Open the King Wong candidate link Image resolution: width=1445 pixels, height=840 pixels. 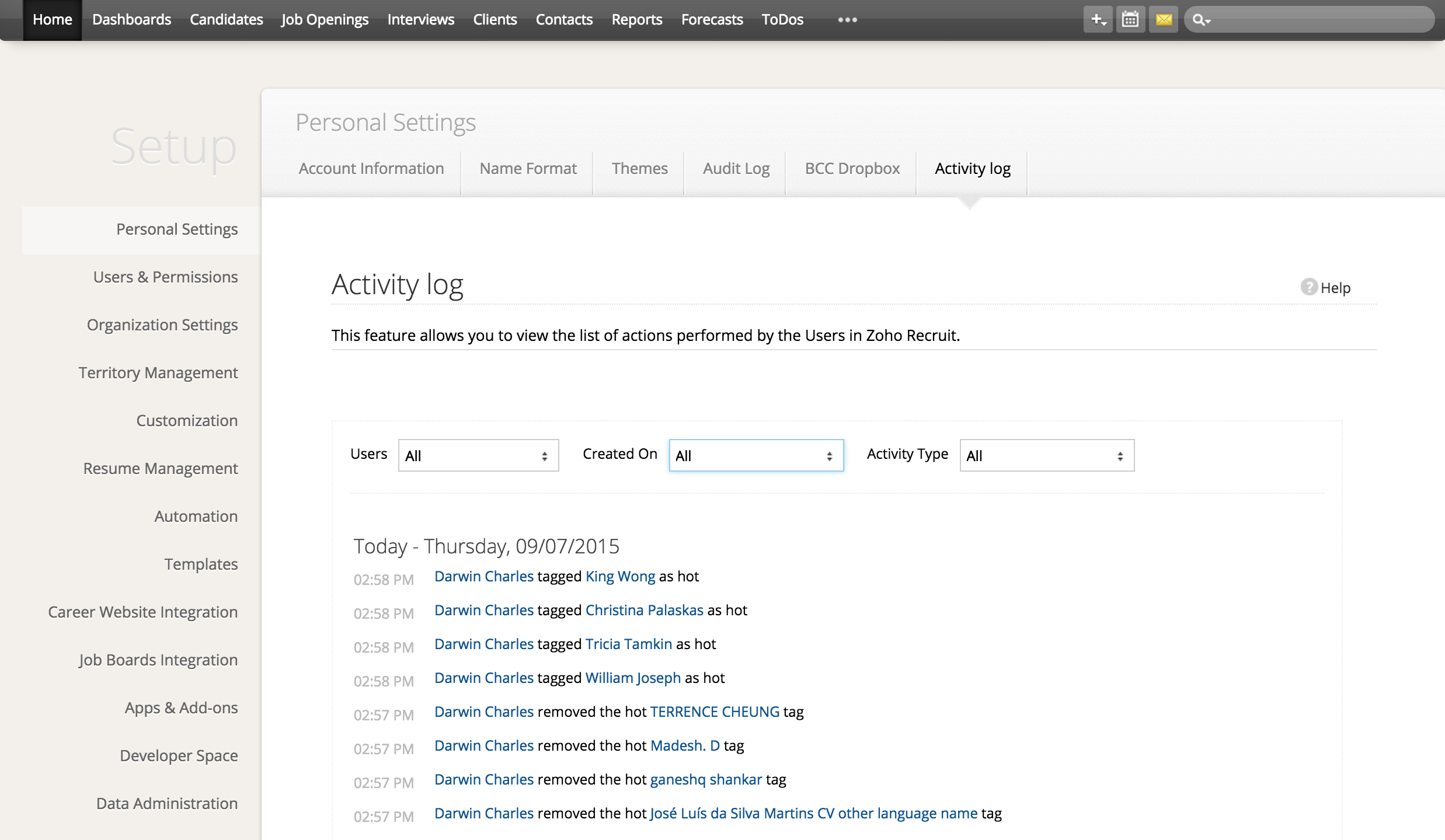tap(620, 577)
